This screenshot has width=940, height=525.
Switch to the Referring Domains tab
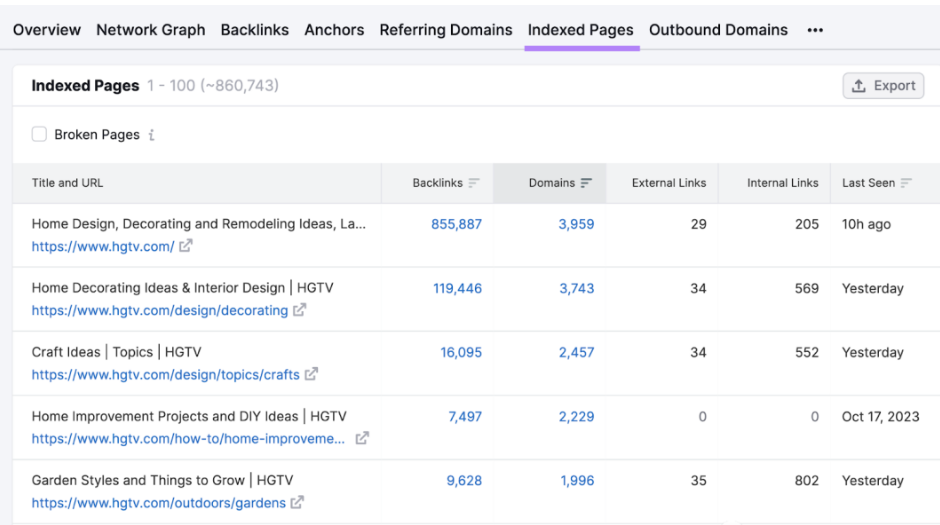(446, 30)
